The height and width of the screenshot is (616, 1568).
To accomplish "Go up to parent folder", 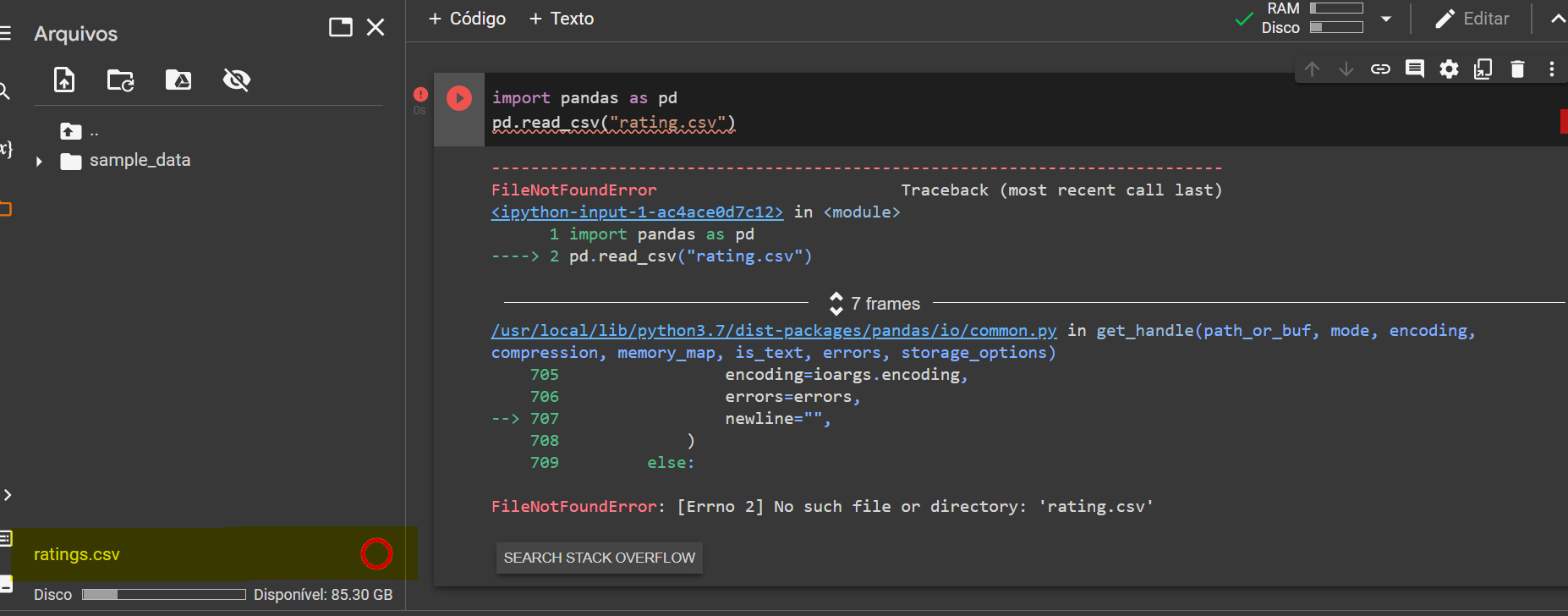I will click(x=71, y=131).
